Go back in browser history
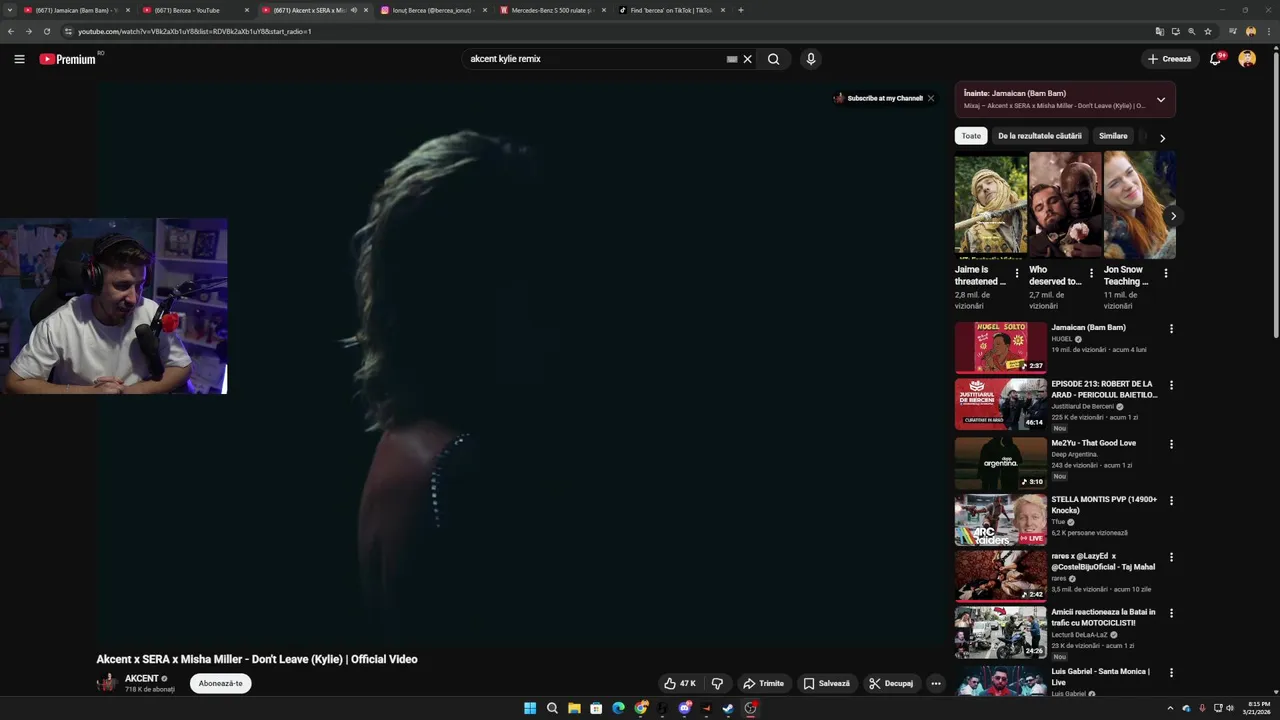Image resolution: width=1280 pixels, height=720 pixels. tap(11, 31)
